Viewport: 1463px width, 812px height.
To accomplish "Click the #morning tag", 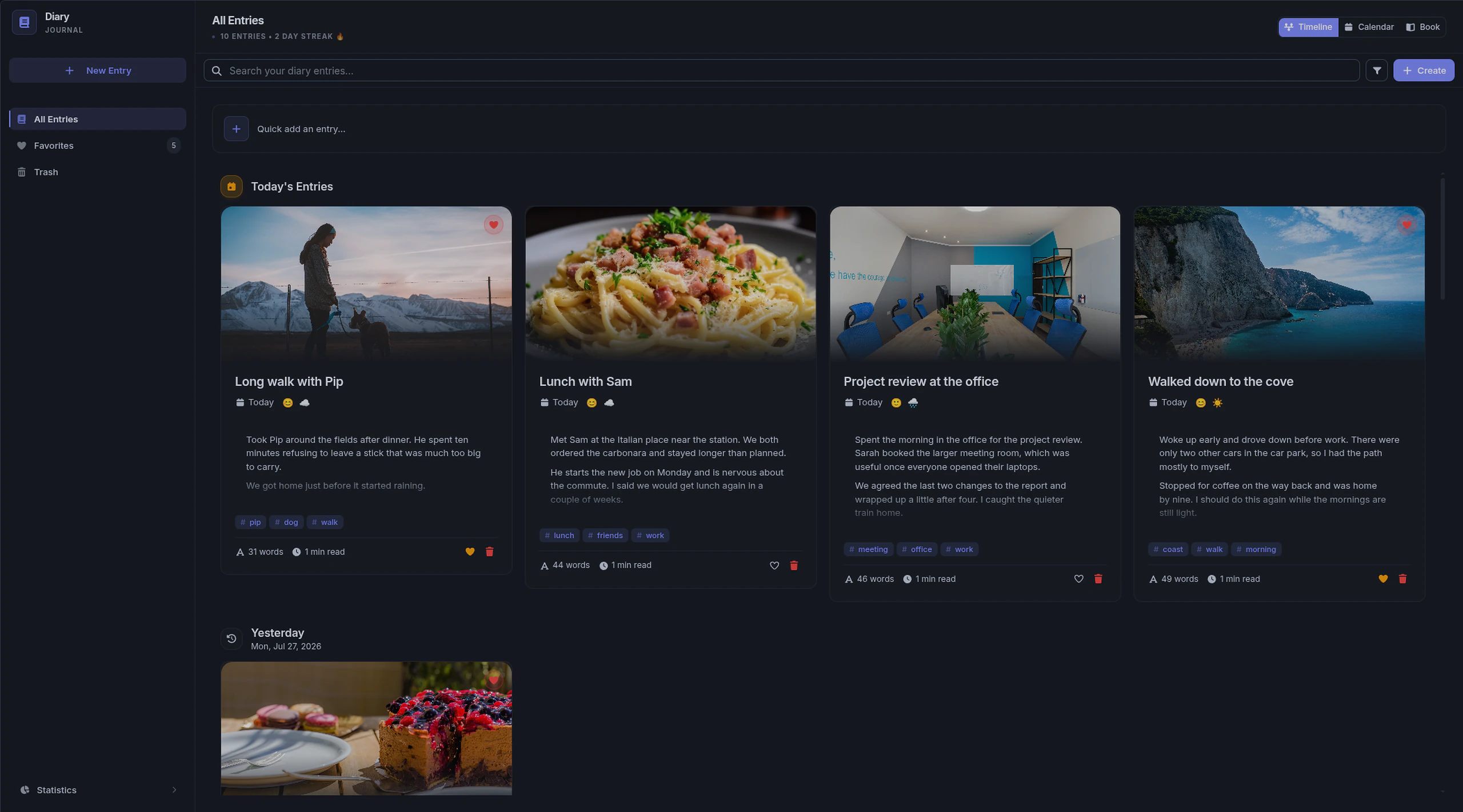I will point(1256,549).
